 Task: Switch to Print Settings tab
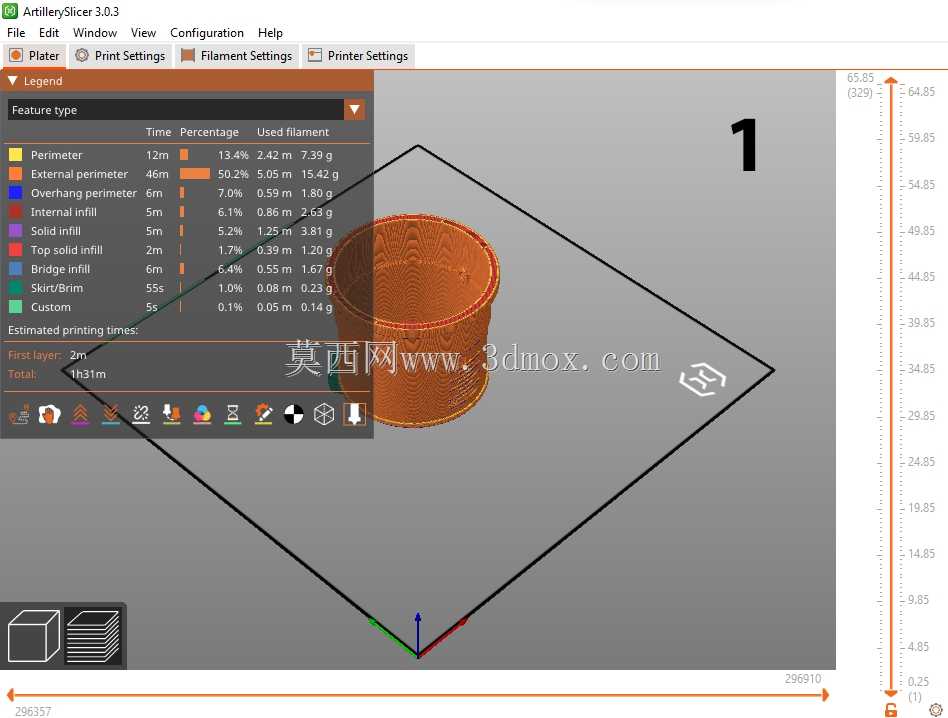[120, 56]
